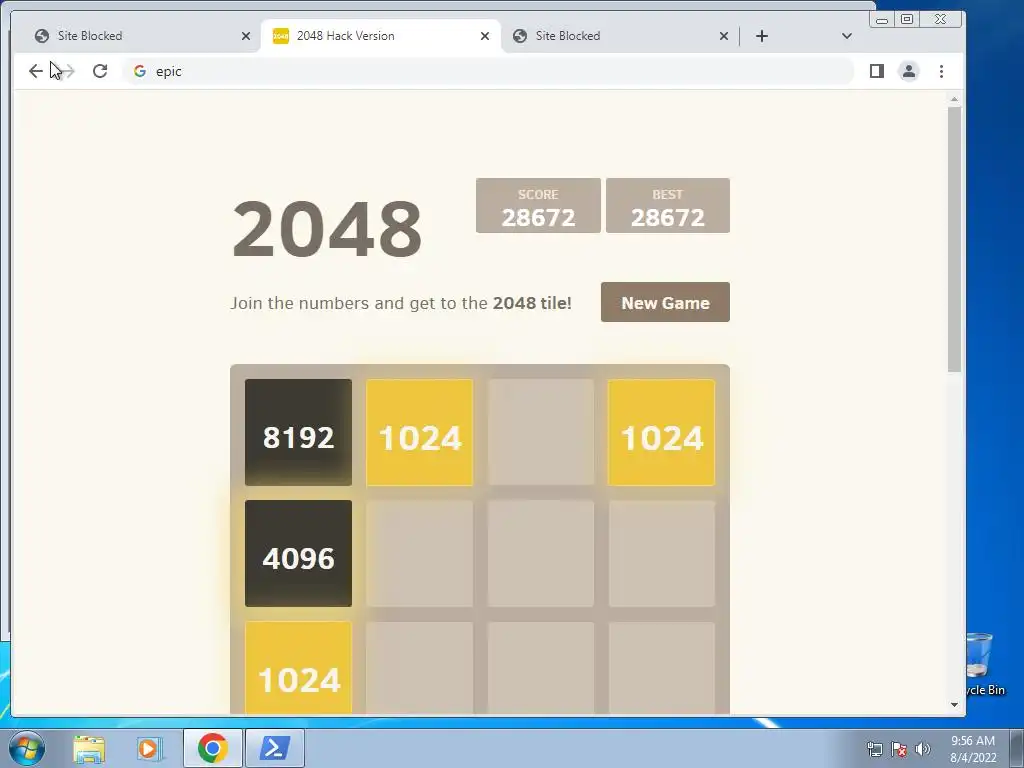Click the 1024 tile beside 8192
This screenshot has height=768, width=1024.
click(419, 432)
